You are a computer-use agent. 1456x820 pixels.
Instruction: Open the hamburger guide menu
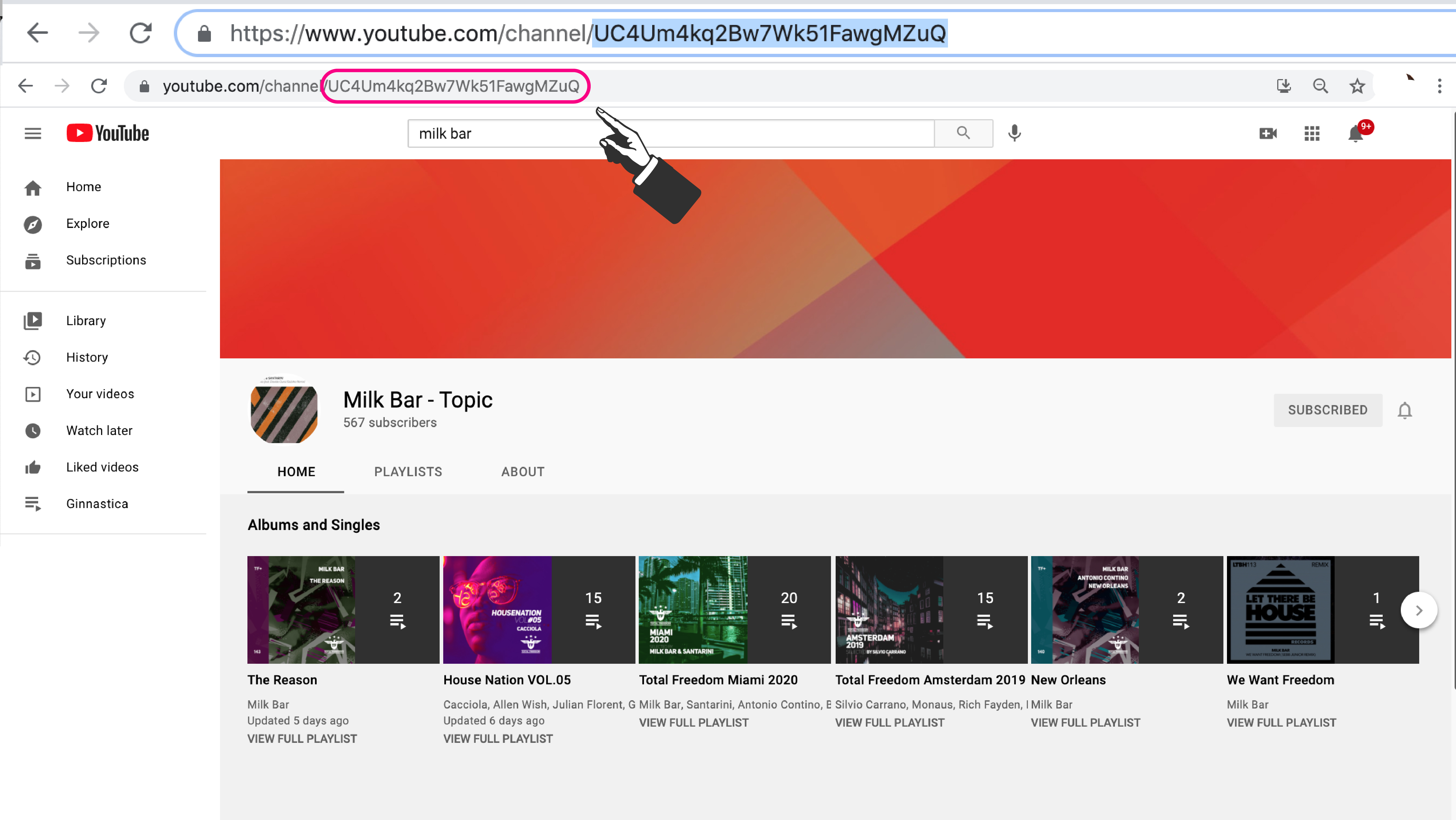[x=33, y=133]
